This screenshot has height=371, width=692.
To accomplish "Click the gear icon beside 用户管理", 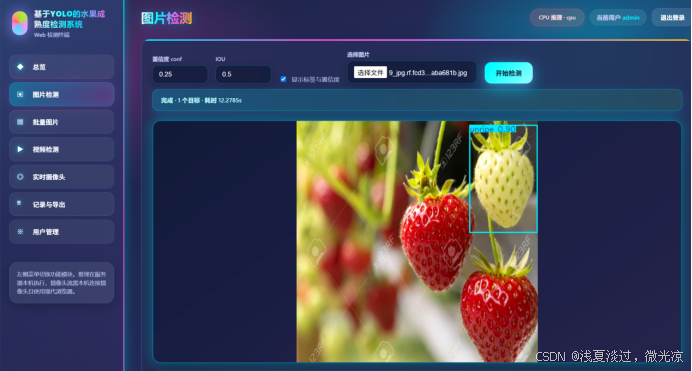I will [20, 231].
